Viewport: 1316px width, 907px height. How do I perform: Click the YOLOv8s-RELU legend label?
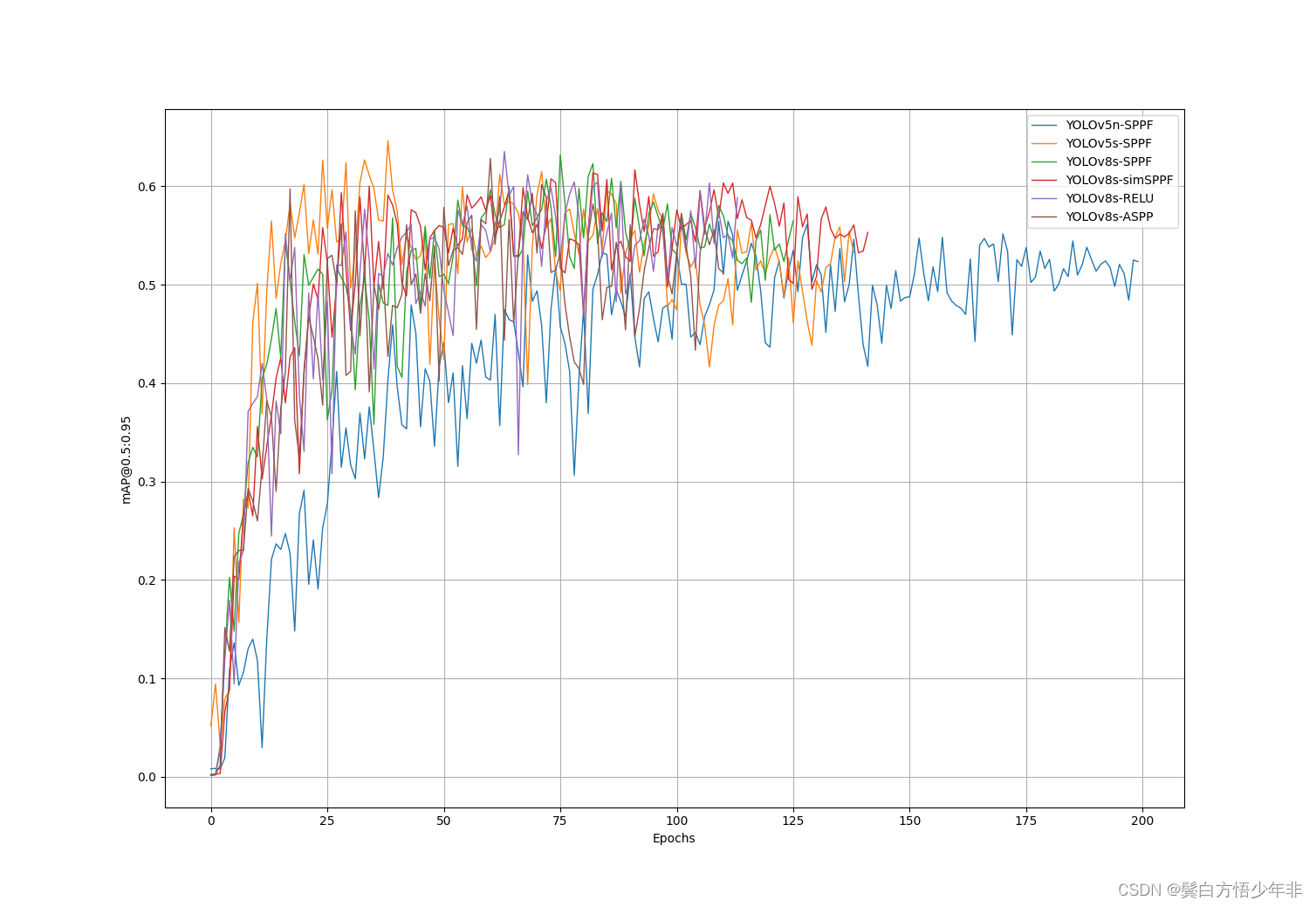[1109, 198]
